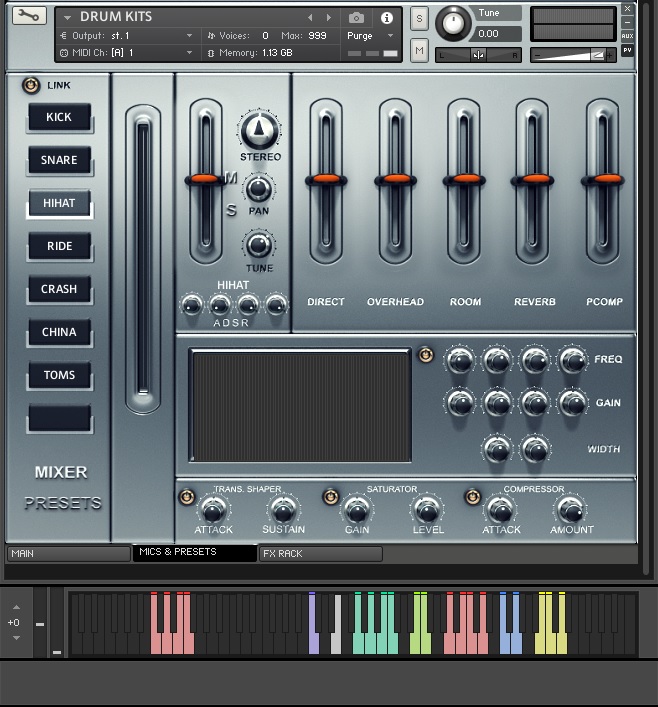Go to previous instrument with left arrow
658x707 pixels.
tap(310, 18)
